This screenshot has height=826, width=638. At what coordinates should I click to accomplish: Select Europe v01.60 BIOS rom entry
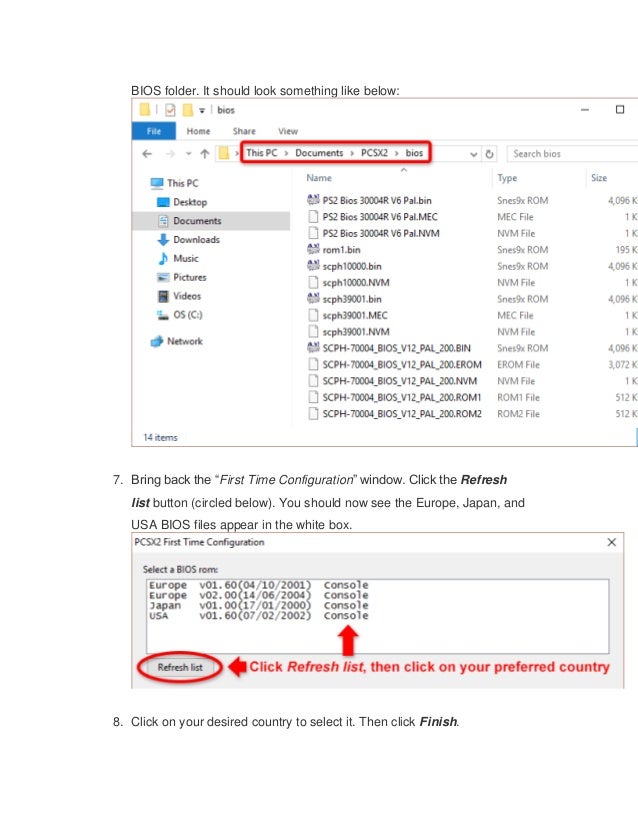[259, 585]
